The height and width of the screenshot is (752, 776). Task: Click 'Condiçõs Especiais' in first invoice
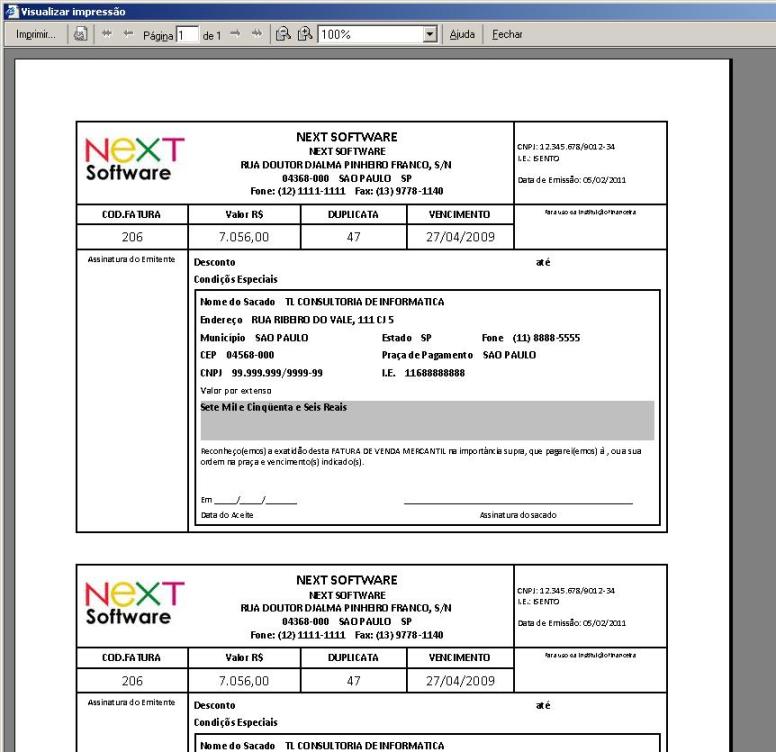pyautogui.click(x=236, y=279)
